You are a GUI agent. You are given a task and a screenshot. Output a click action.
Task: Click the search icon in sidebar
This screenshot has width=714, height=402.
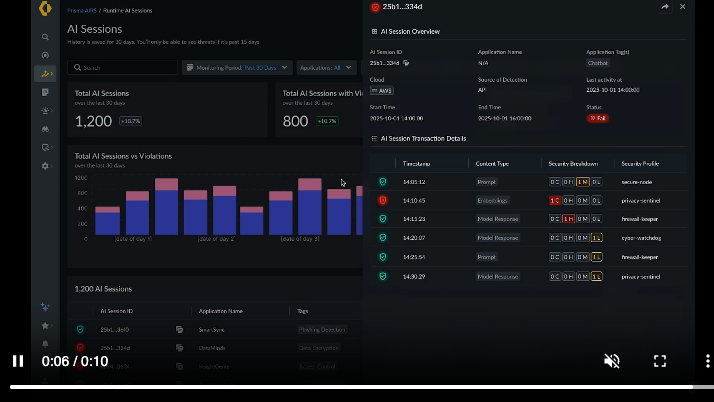pyautogui.click(x=45, y=37)
